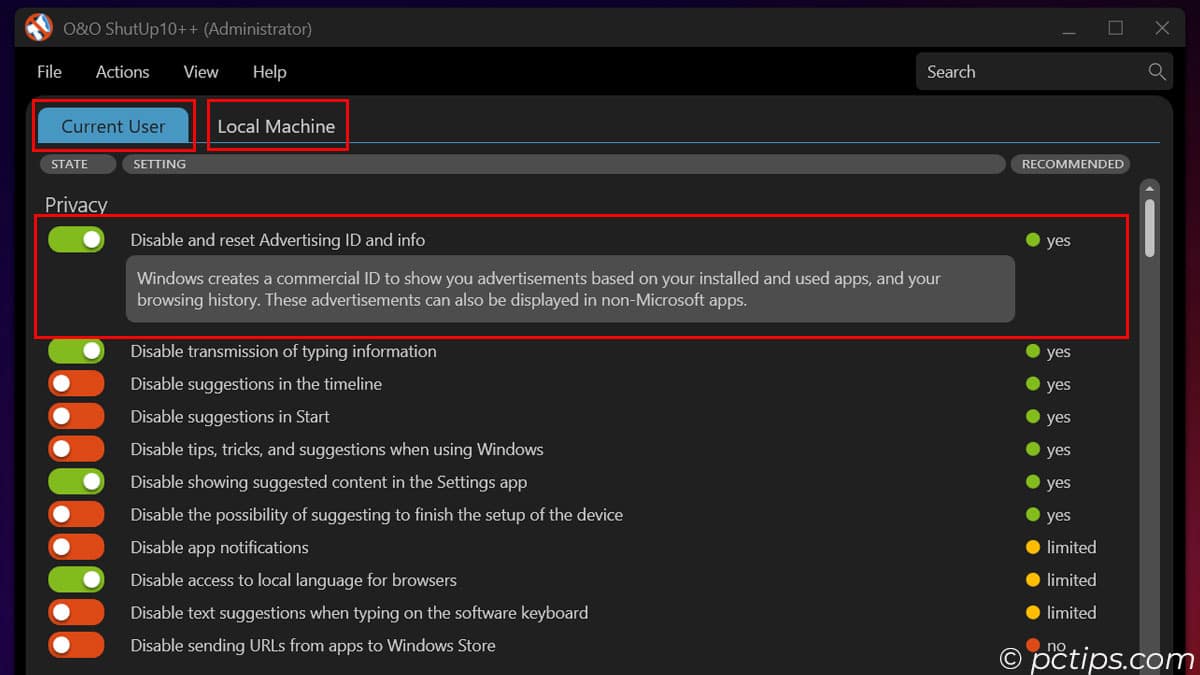Select the Current User tab
The width and height of the screenshot is (1200, 675).
pos(113,126)
